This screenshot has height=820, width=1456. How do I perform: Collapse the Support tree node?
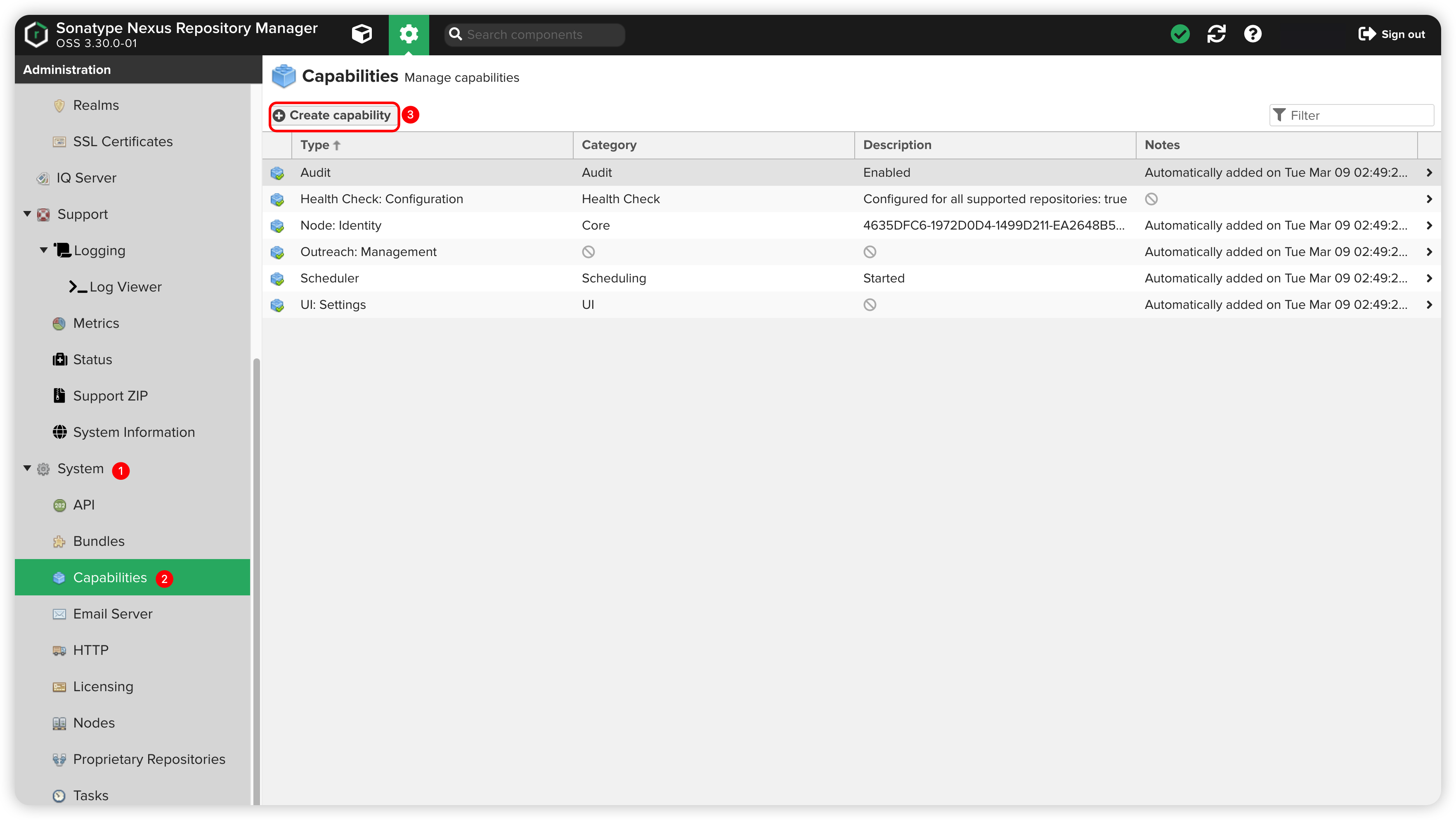27,214
